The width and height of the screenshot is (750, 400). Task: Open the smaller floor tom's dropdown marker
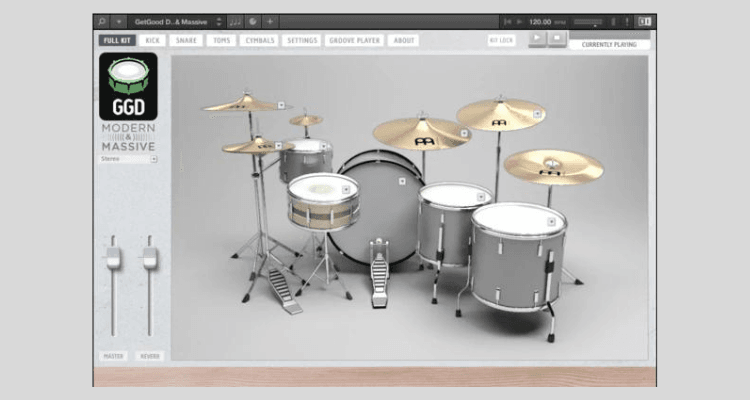tap(481, 197)
